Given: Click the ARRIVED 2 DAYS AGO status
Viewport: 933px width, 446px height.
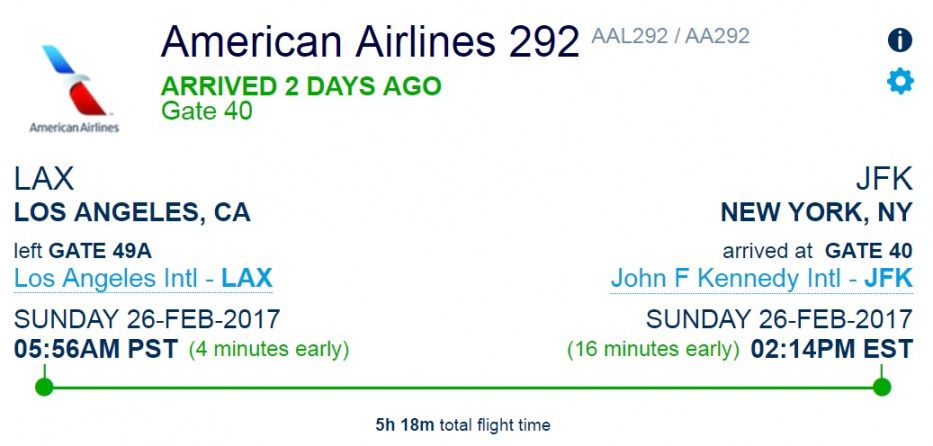Looking at the screenshot, I should (x=301, y=87).
